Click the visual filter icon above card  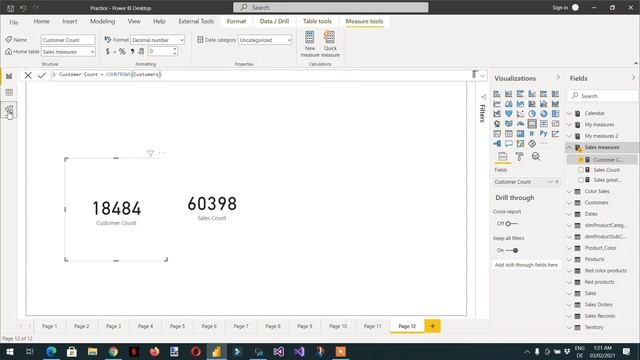click(150, 153)
